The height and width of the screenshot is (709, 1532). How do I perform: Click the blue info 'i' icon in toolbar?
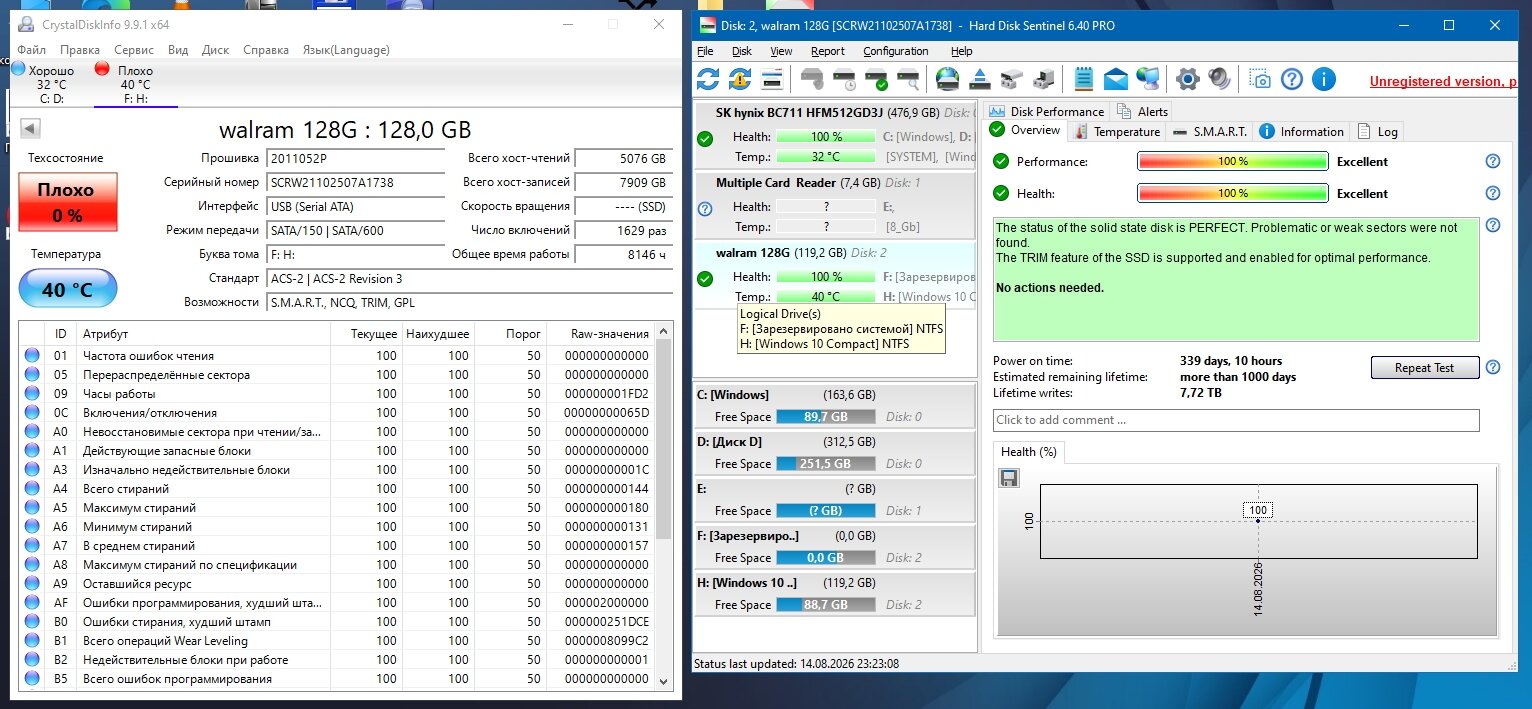tap(1324, 79)
